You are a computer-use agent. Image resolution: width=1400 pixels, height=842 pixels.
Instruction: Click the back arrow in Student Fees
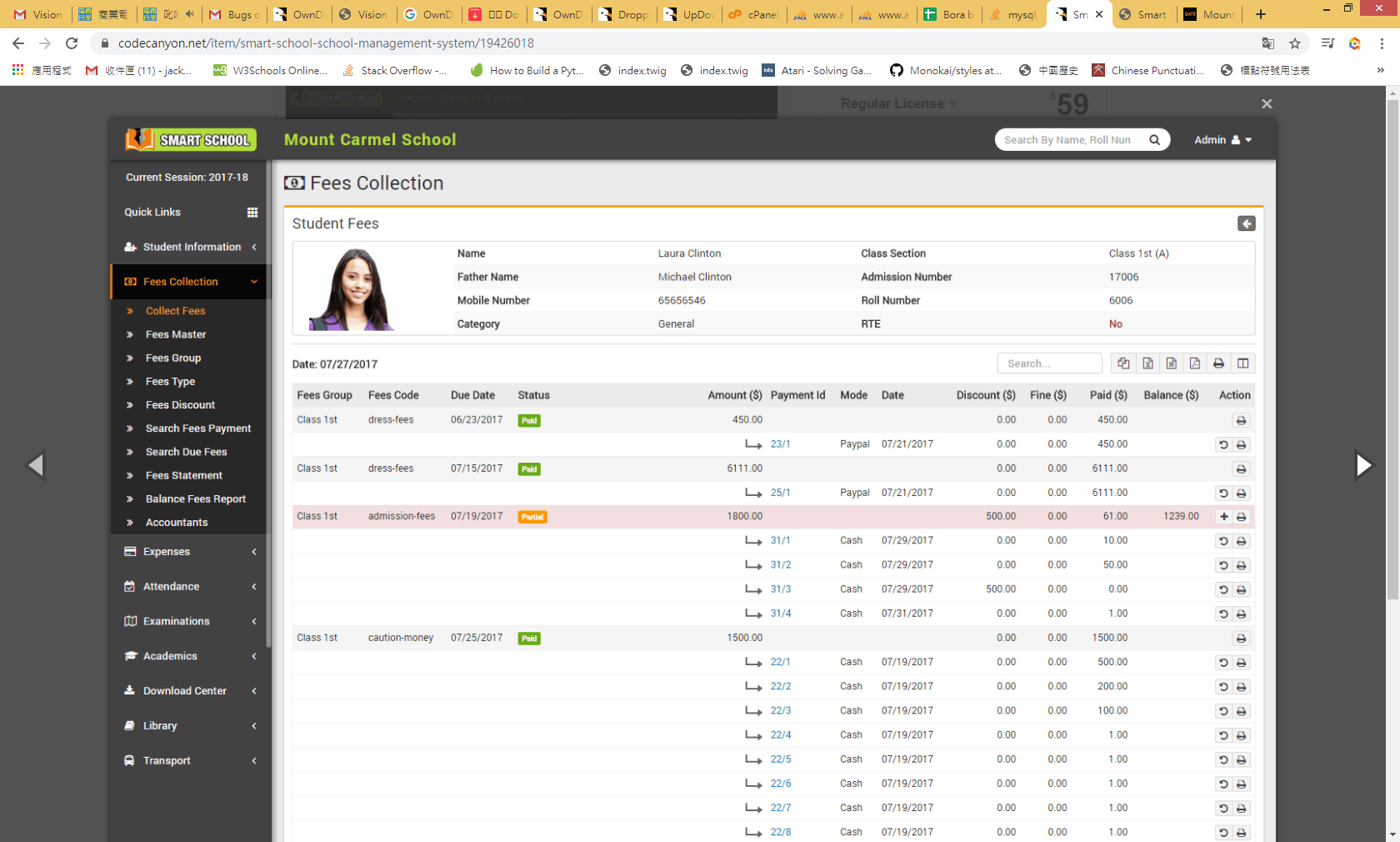click(x=1246, y=223)
